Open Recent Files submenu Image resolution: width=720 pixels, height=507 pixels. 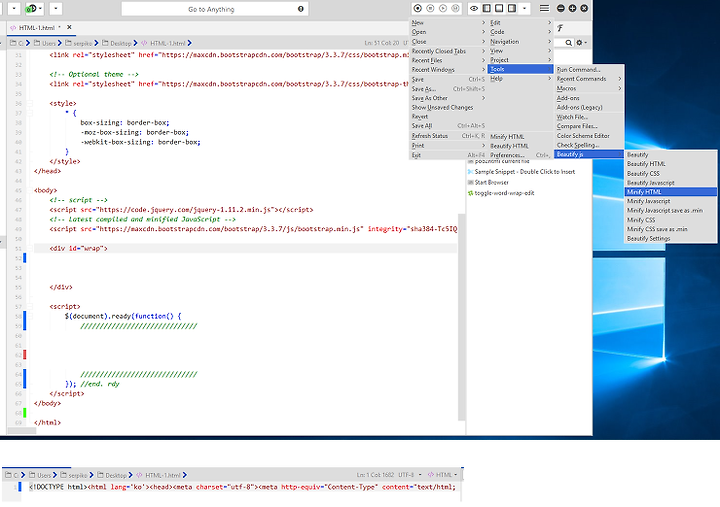pos(448,60)
